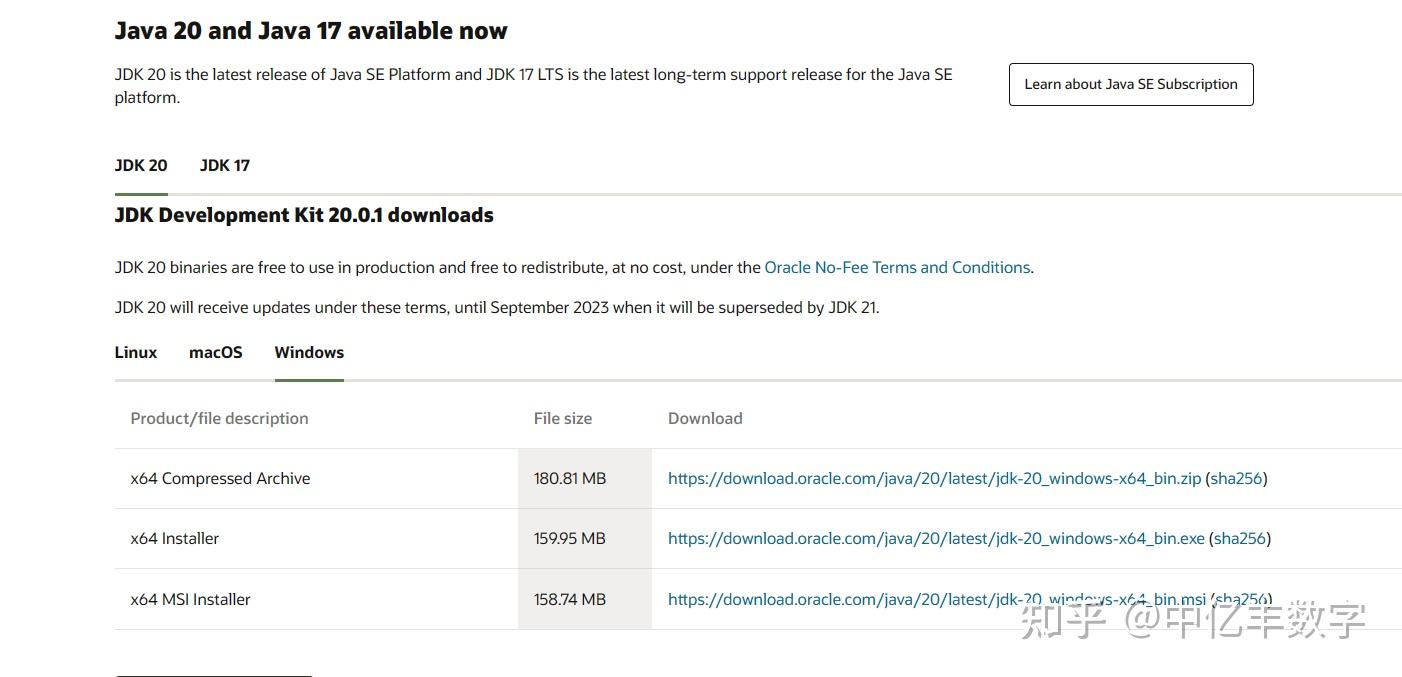Download the jdk-20 windows-x64 bin.exe installer
This screenshot has height=677, width=1402.
[936, 539]
